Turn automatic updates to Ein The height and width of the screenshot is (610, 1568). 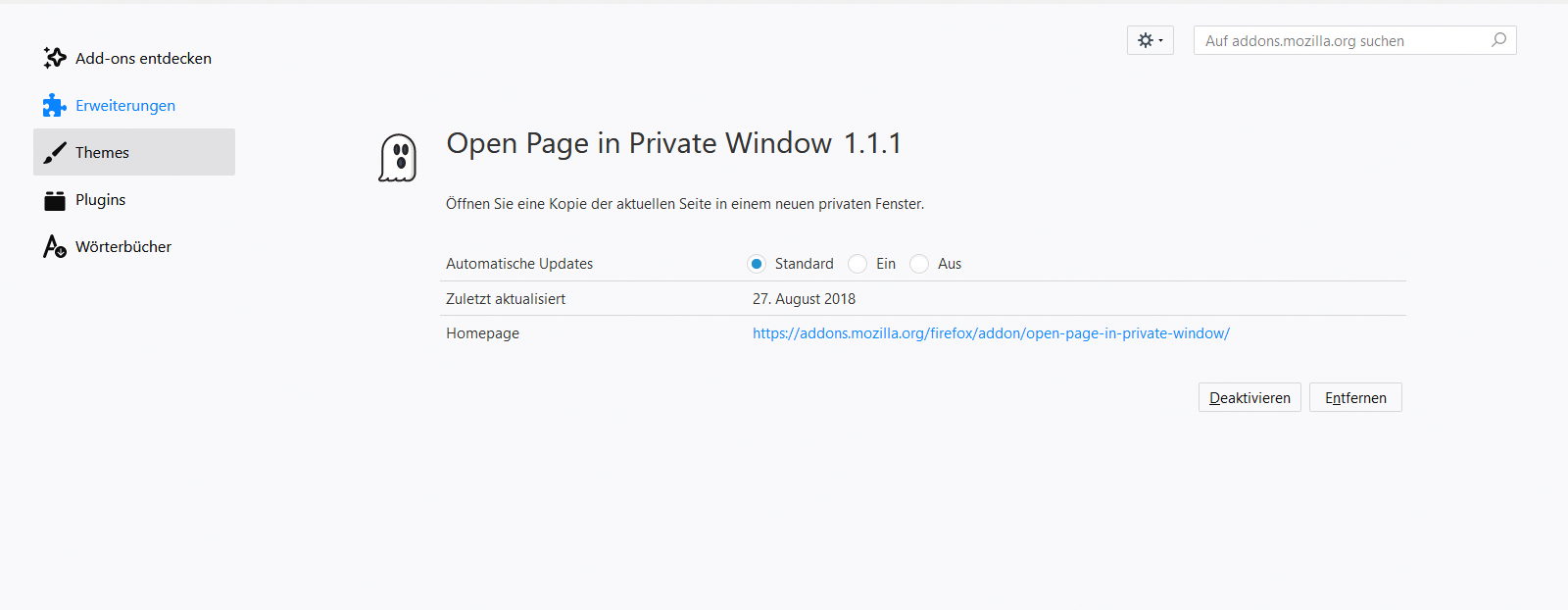click(x=857, y=264)
